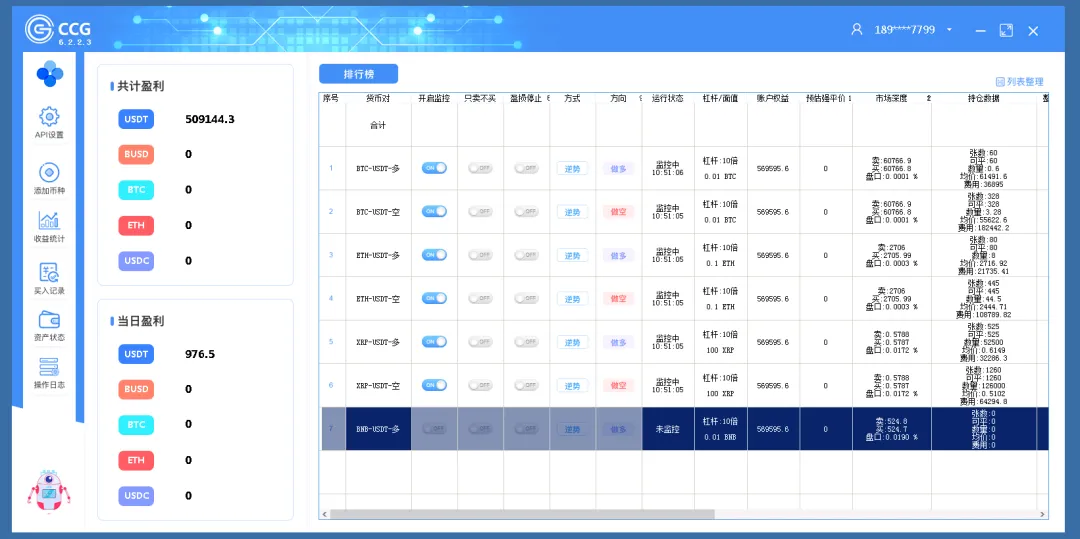Viewport: 1080px width, 539px height.
Task: Toggle 只卖不买 switch for BTC-USDT-多
Action: 480,168
